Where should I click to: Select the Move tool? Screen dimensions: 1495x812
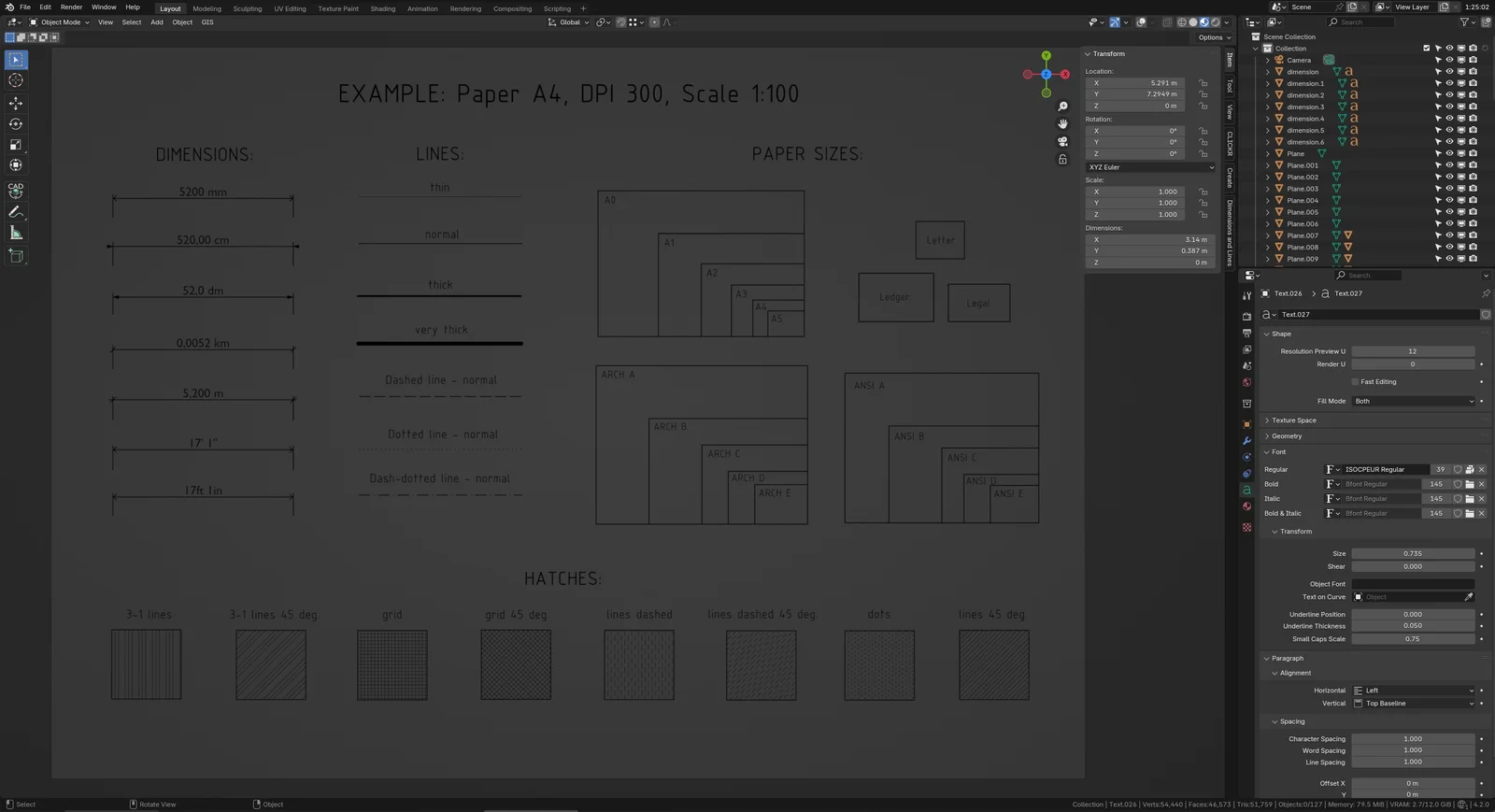point(16,103)
